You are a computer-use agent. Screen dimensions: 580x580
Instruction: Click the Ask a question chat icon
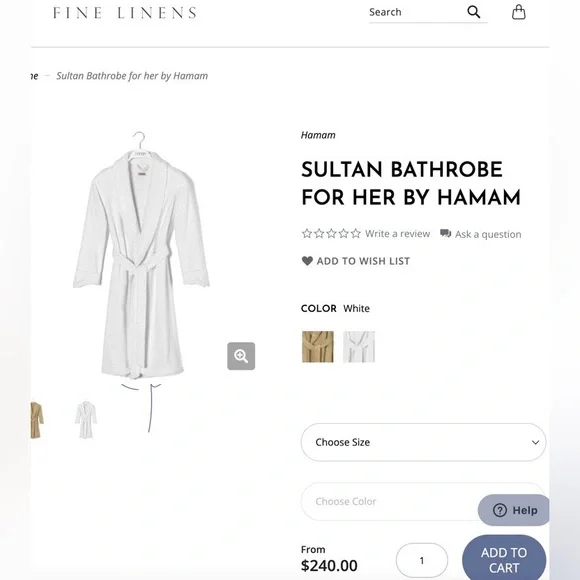tap(445, 233)
